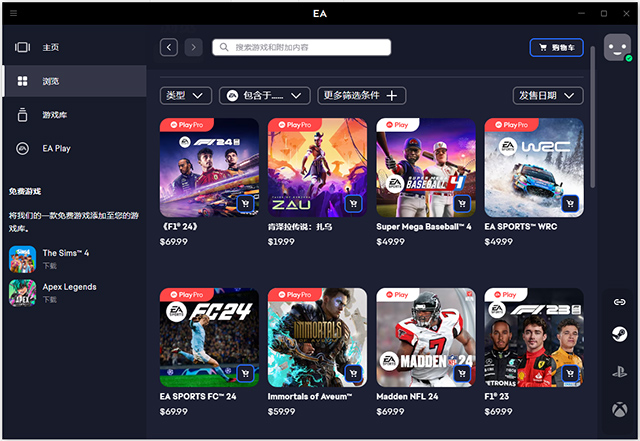The height and width of the screenshot is (441, 640).
Task: Open the 发售日期 sort dropdown
Action: point(548,96)
